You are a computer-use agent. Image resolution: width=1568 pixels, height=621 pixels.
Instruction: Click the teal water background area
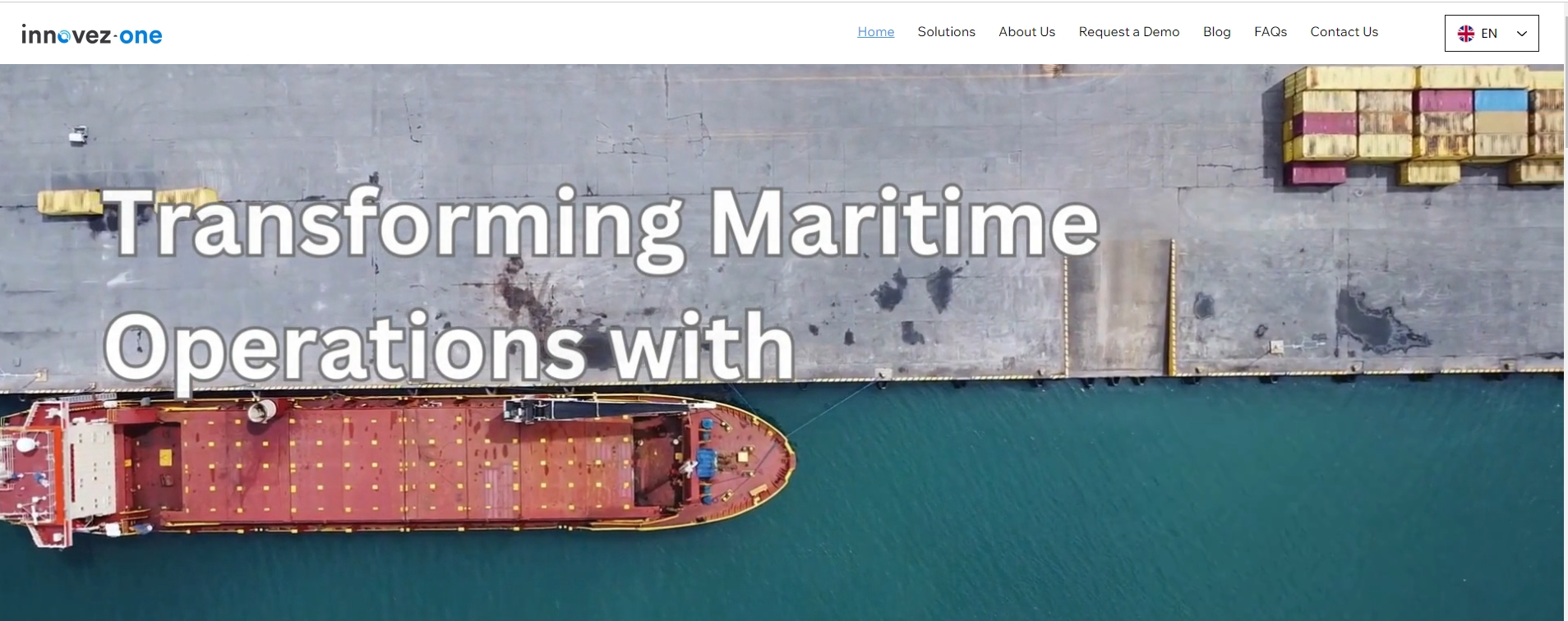(x=1151, y=501)
